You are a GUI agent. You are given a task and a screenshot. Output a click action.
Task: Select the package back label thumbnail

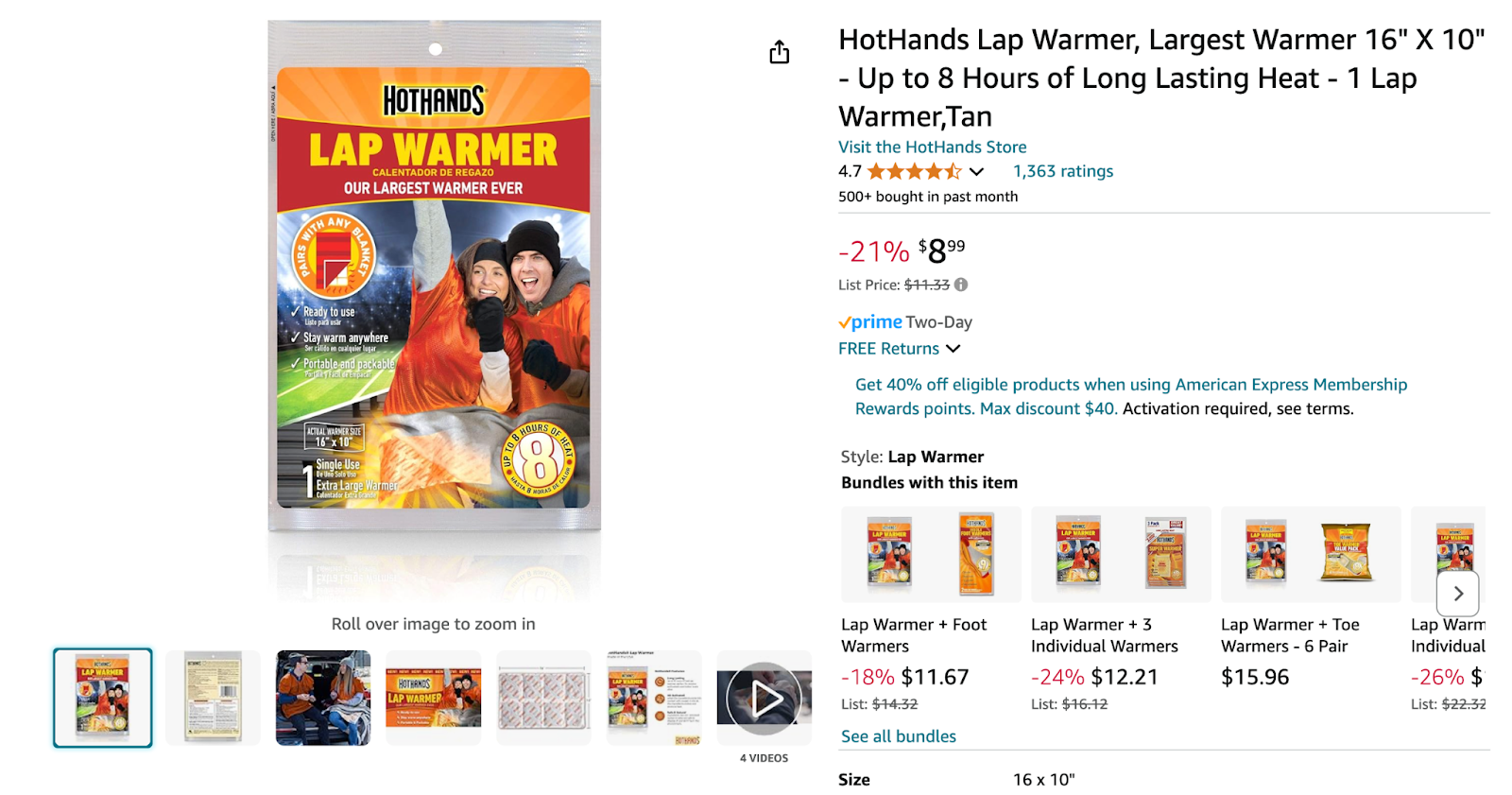coord(213,698)
